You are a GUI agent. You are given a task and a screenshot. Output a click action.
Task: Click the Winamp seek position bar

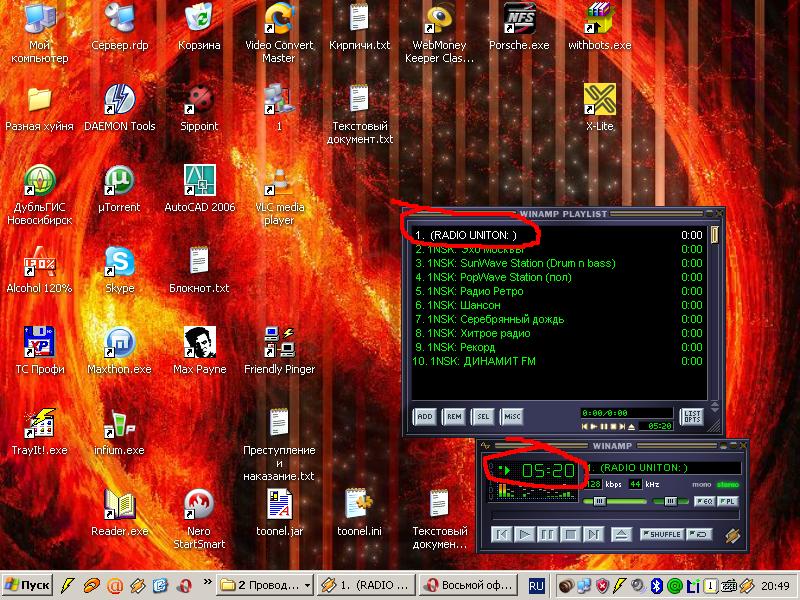(615, 516)
